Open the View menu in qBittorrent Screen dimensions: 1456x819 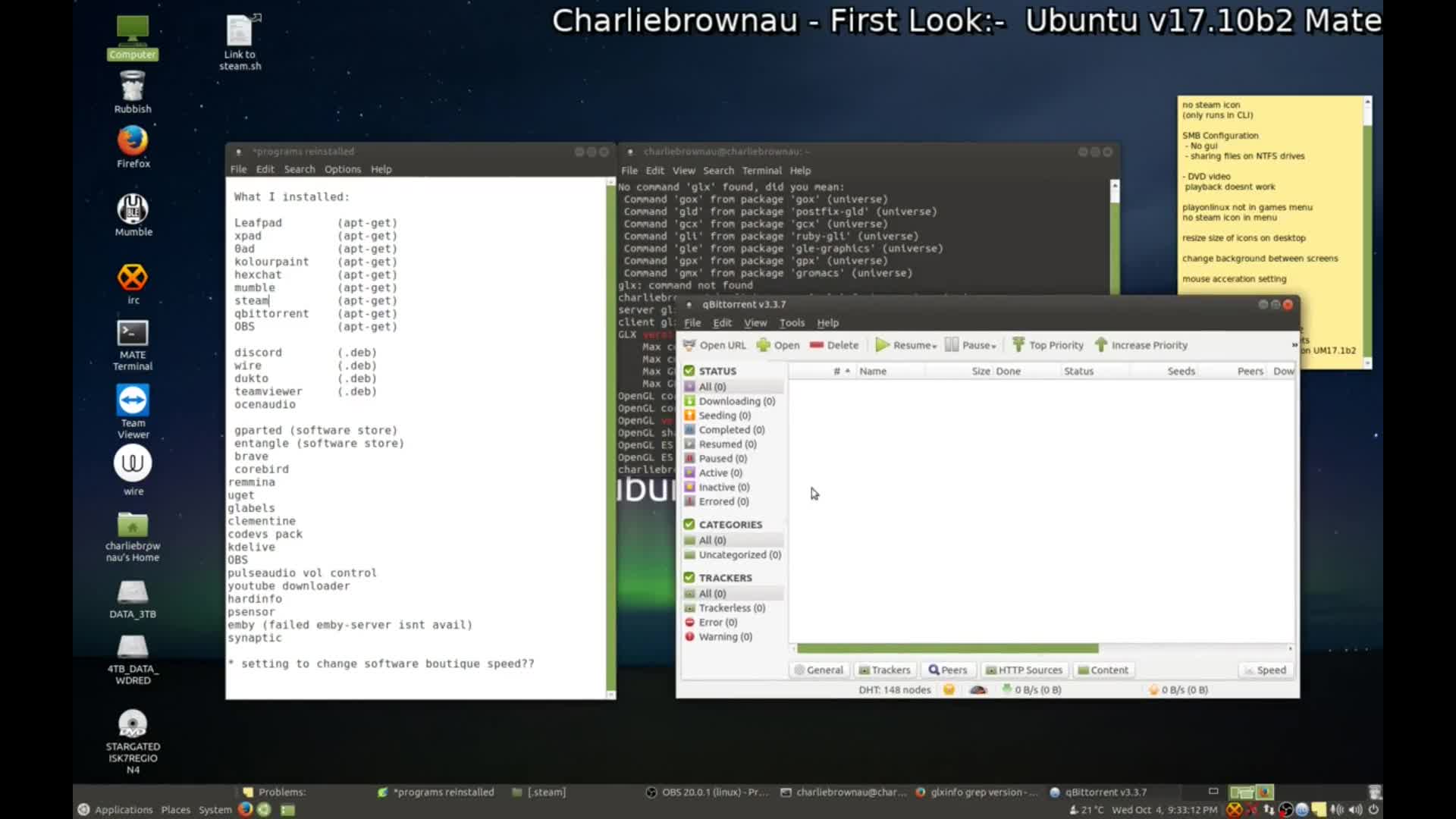[x=755, y=322]
